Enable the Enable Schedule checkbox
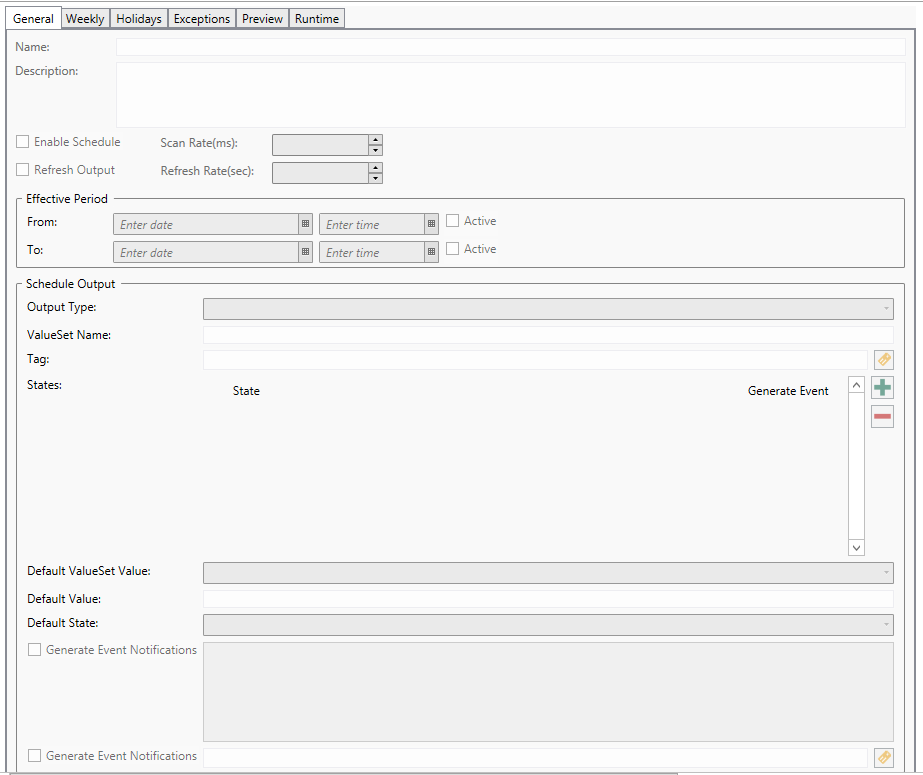The image size is (923, 775). coord(23,142)
